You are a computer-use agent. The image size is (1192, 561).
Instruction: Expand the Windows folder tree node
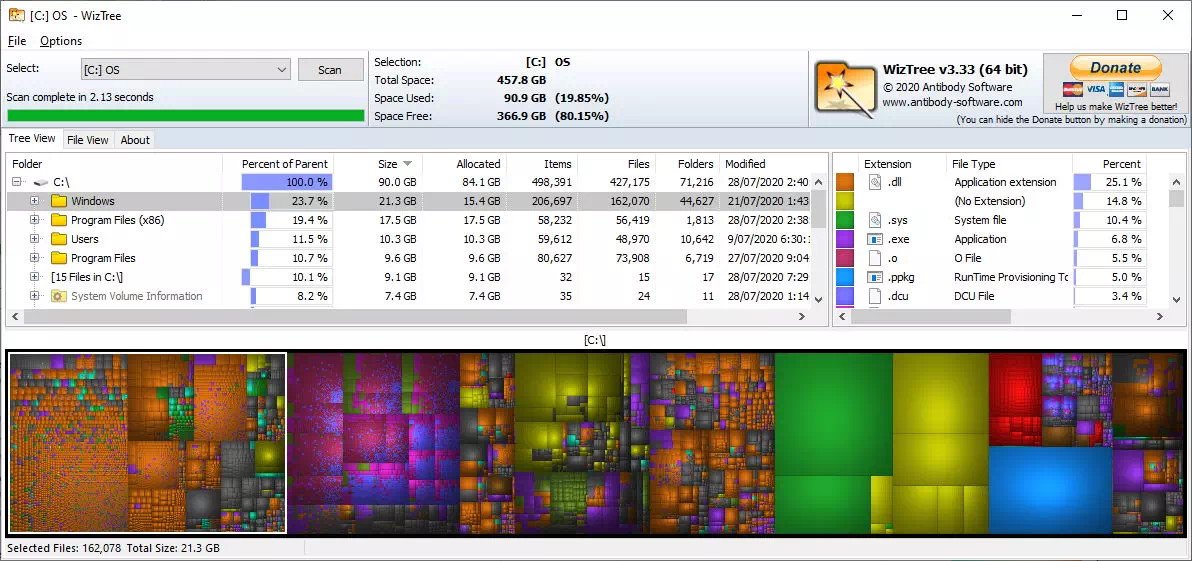[34, 201]
